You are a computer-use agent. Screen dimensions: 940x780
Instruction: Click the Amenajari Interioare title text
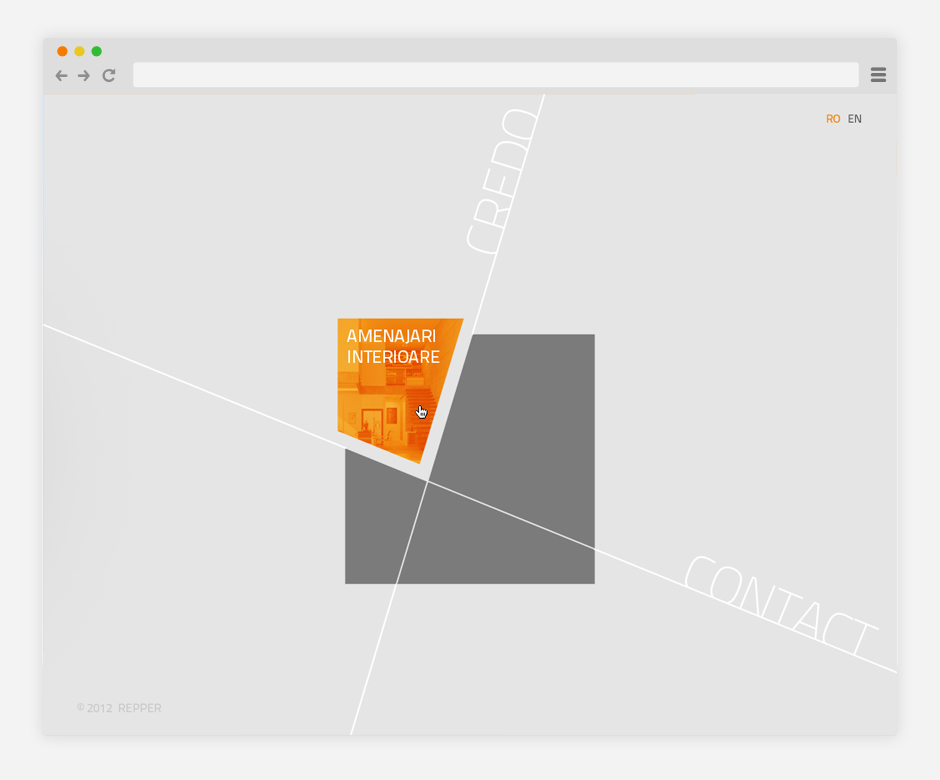tap(392, 347)
